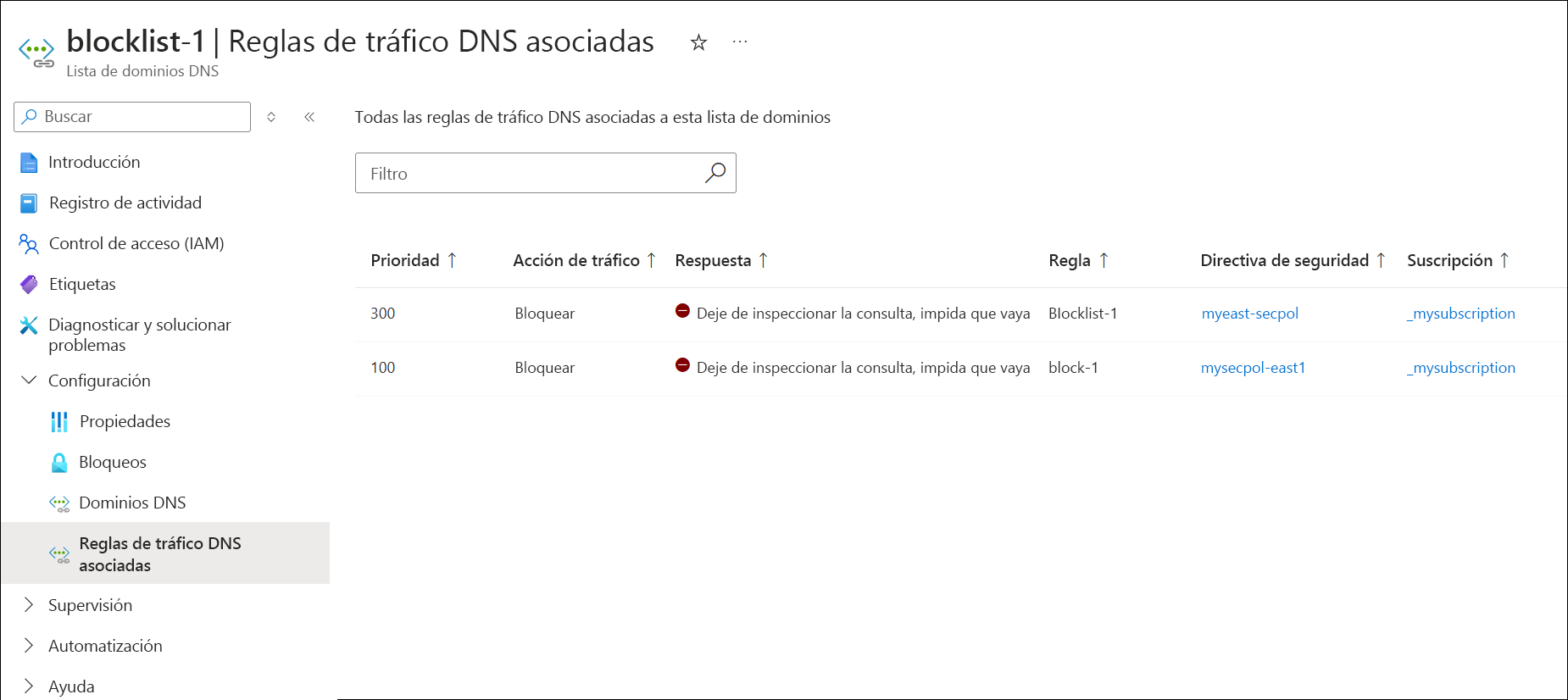Screen dimensions: 1568x700
Task: Select the Blocklist-1 rule name cell
Action: tap(1083, 314)
